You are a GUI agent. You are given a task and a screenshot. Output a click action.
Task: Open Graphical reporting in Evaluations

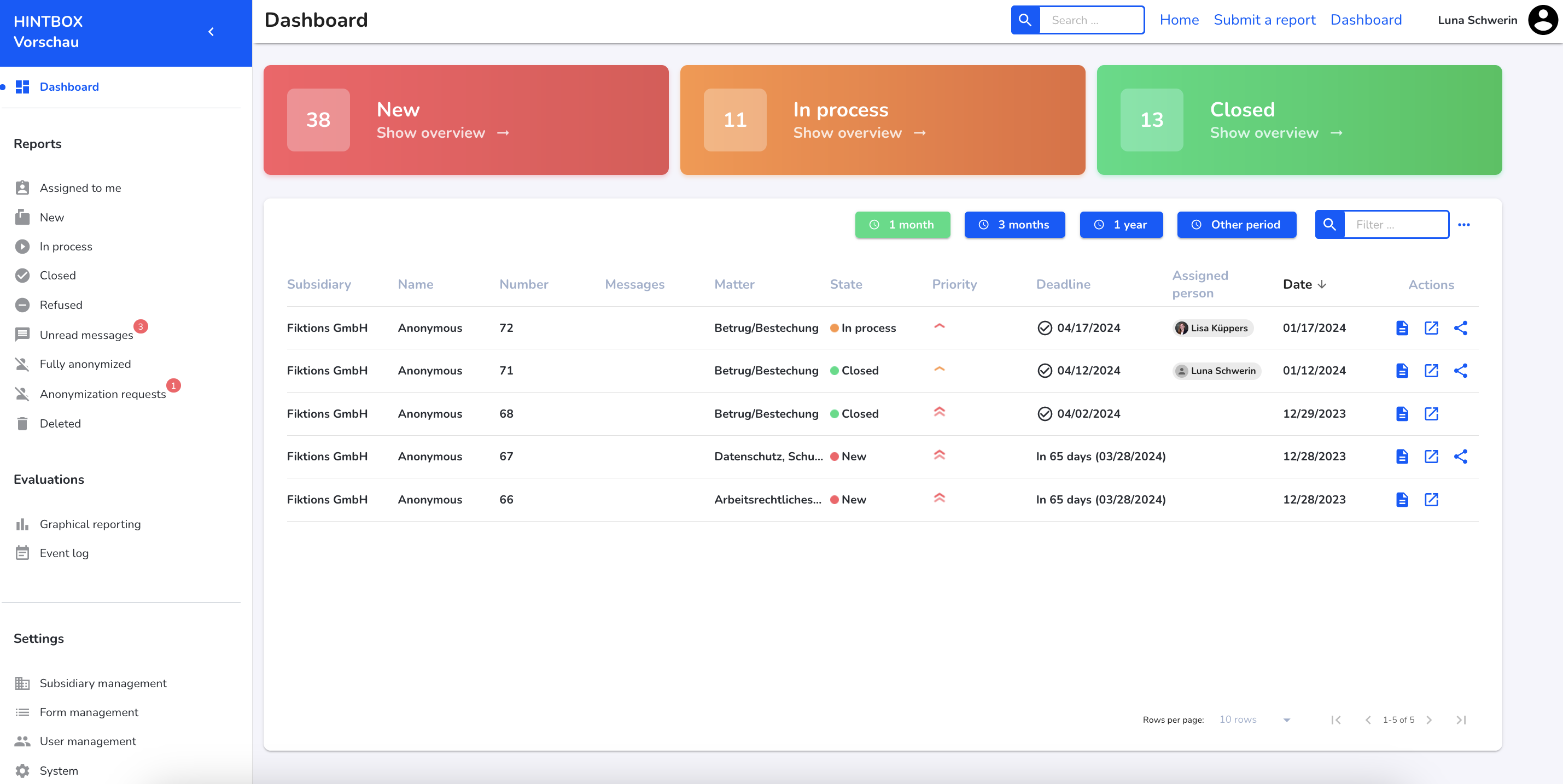[90, 523]
